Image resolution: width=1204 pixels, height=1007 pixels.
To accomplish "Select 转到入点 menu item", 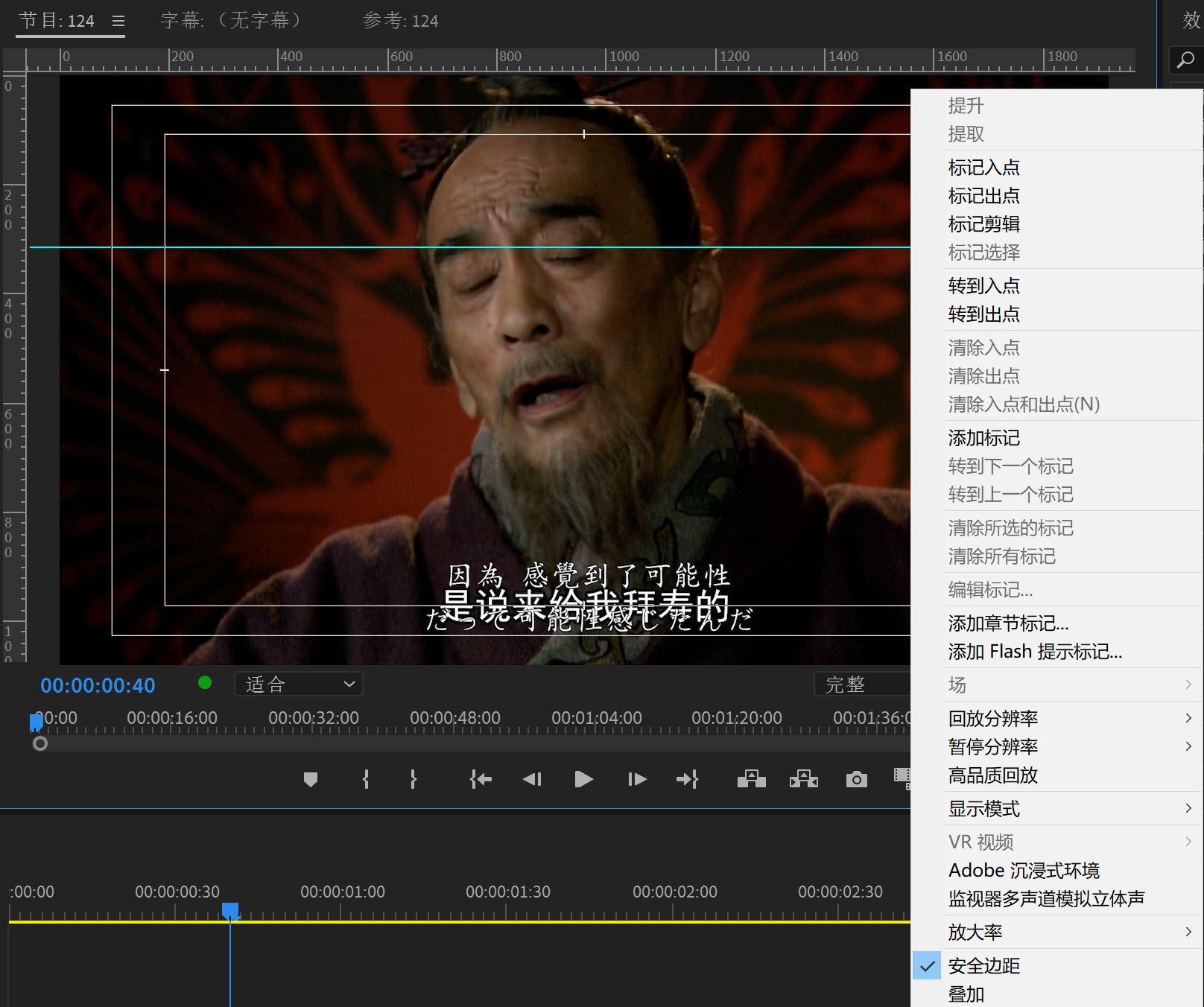I will pos(1057,286).
